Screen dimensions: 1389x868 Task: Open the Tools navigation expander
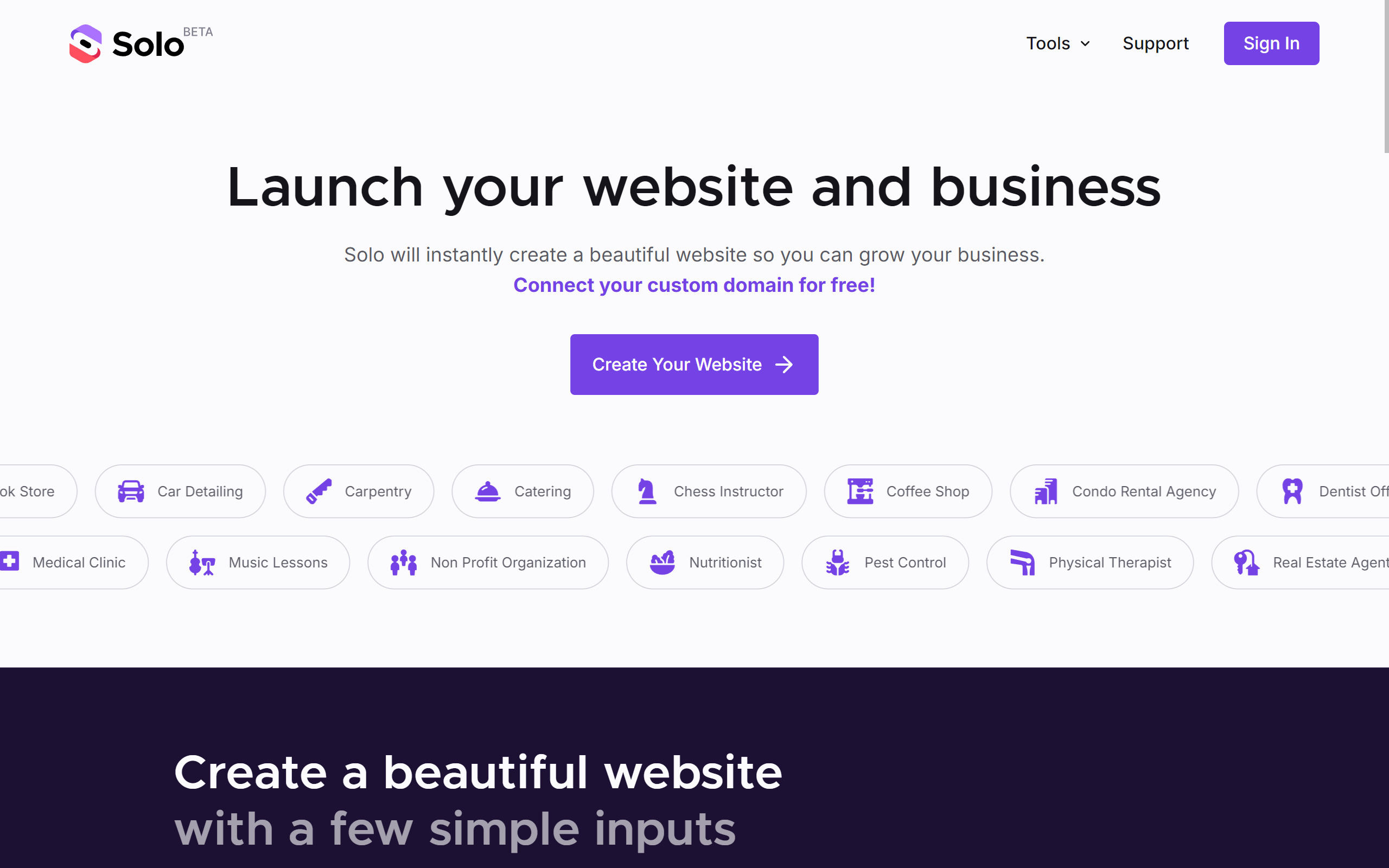pyautogui.click(x=1056, y=43)
